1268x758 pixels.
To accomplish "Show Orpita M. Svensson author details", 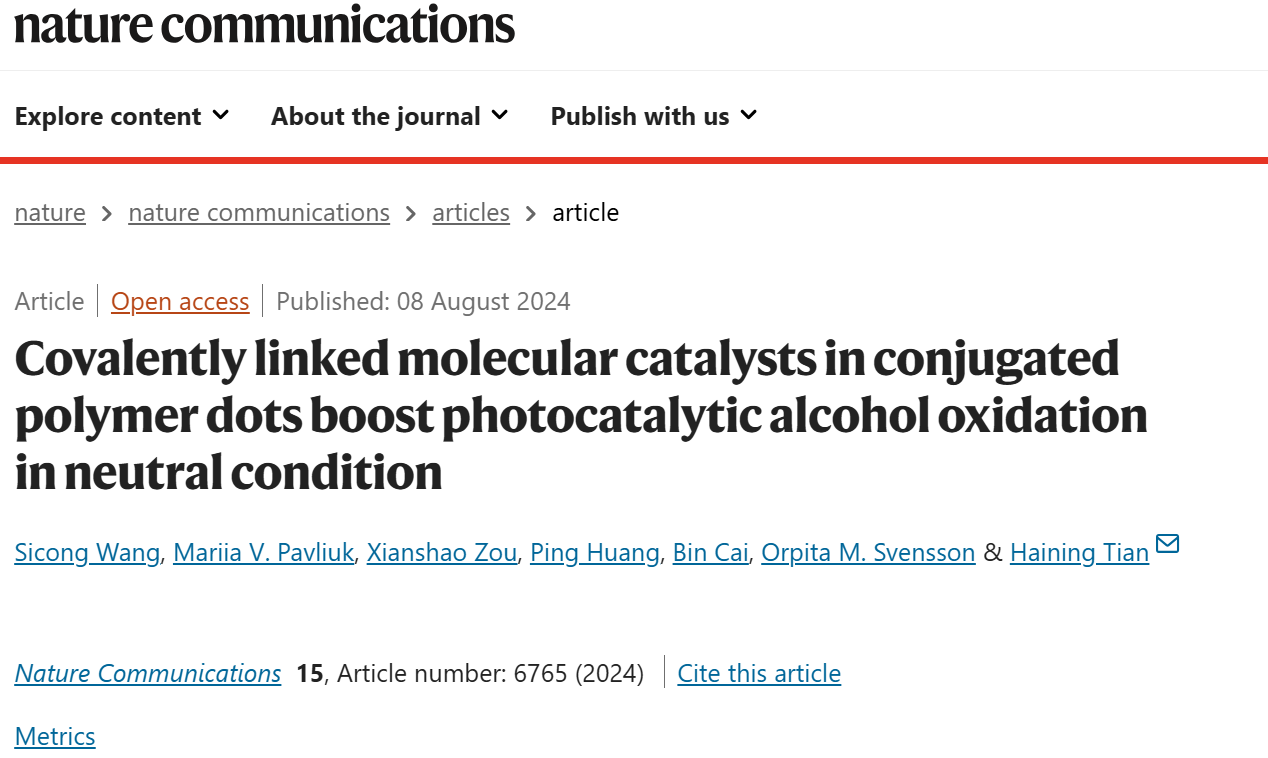I will pos(868,552).
